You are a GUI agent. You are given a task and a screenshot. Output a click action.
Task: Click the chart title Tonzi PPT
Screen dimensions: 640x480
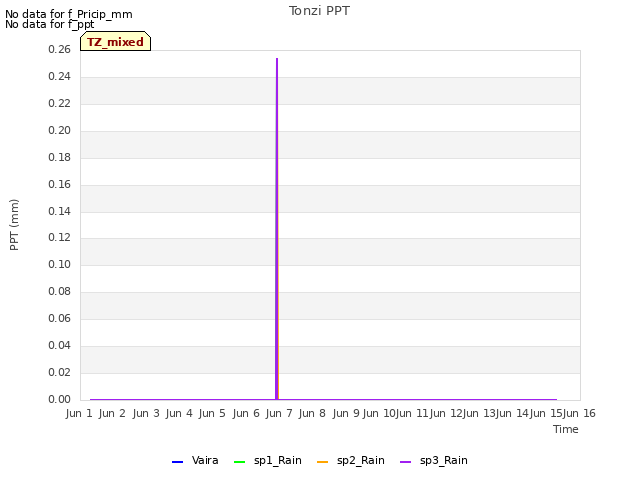pyautogui.click(x=319, y=11)
